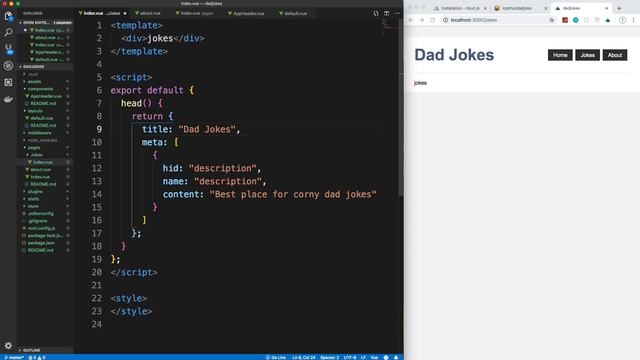640x360 pixels.
Task: Open the Chrome profile avatar icon
Action: pos(622,20)
